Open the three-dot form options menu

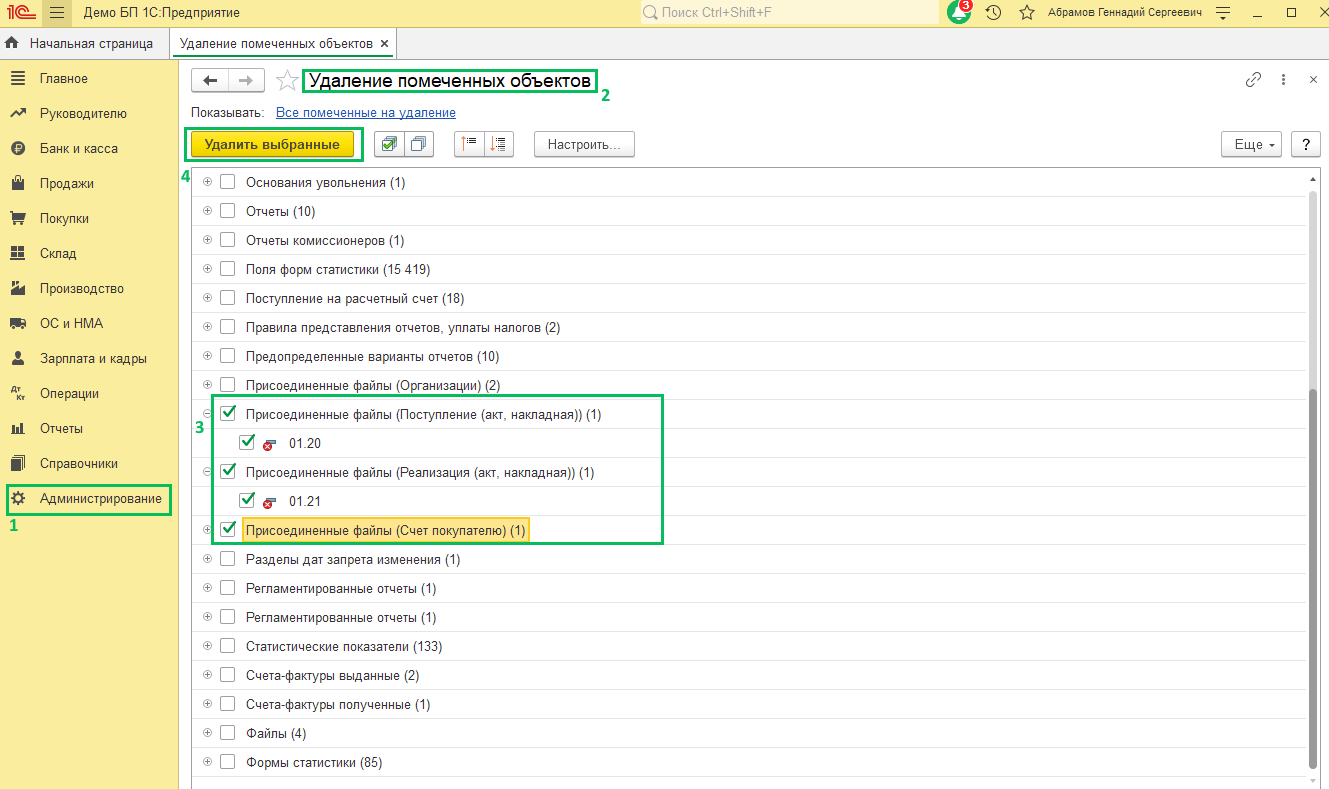[x=1283, y=80]
